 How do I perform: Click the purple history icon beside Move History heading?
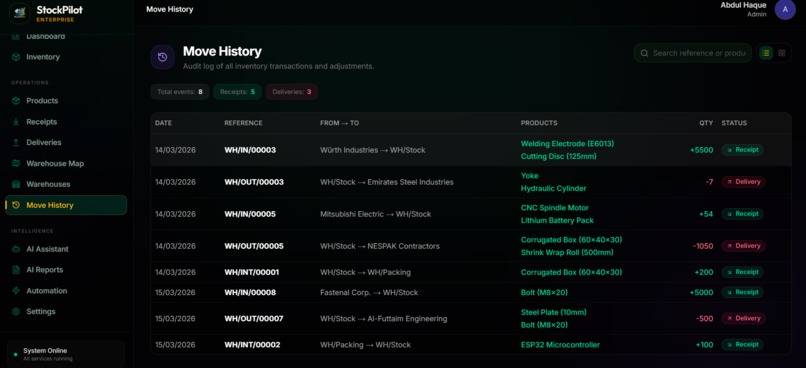[x=162, y=57]
